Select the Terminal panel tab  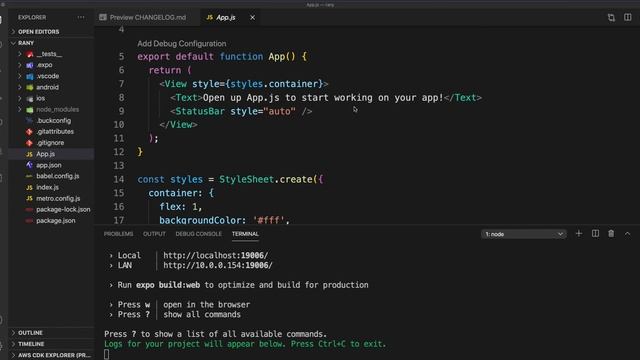[x=245, y=234]
